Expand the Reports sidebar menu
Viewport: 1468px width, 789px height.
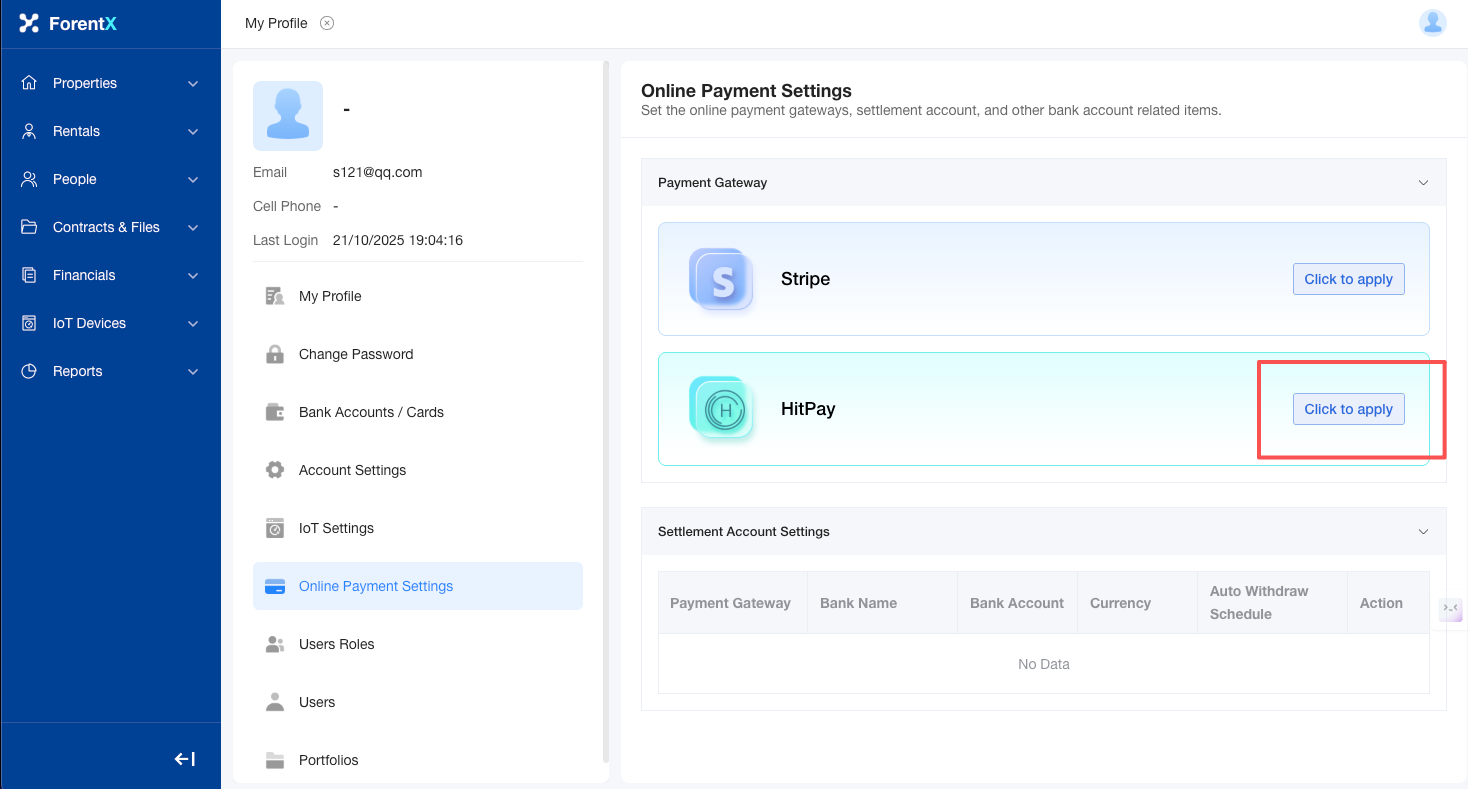[x=110, y=371]
